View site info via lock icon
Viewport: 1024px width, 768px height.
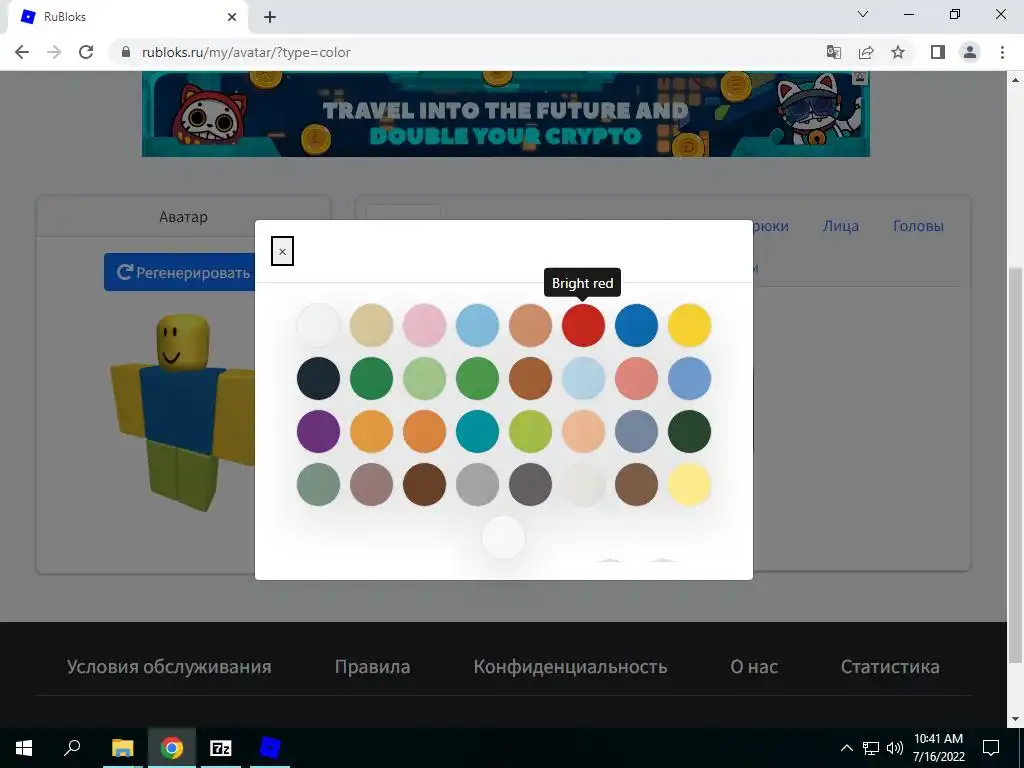pos(126,52)
